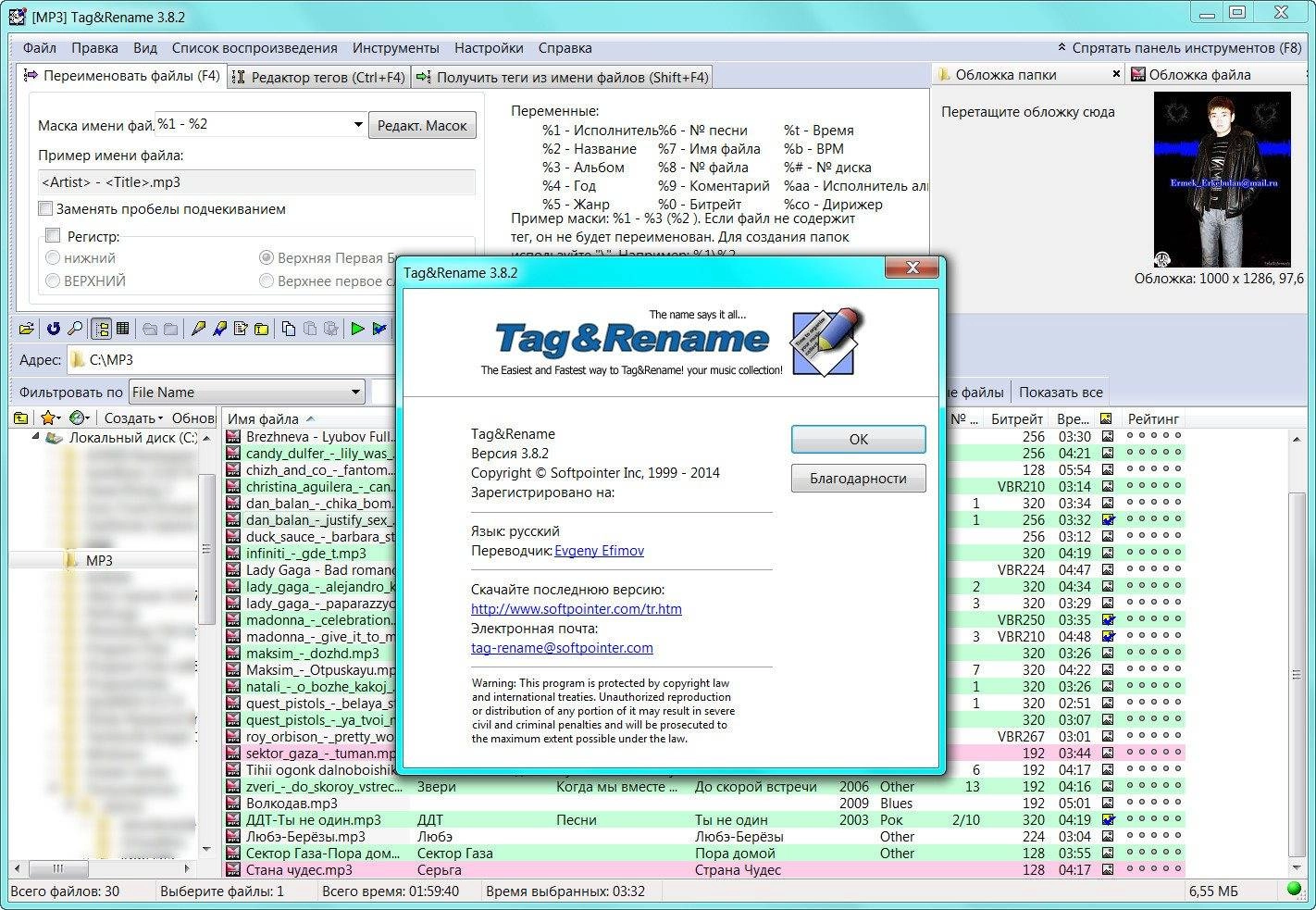Open the Список воспроизведения menu
Screen dimensions: 1316x910
(255, 48)
